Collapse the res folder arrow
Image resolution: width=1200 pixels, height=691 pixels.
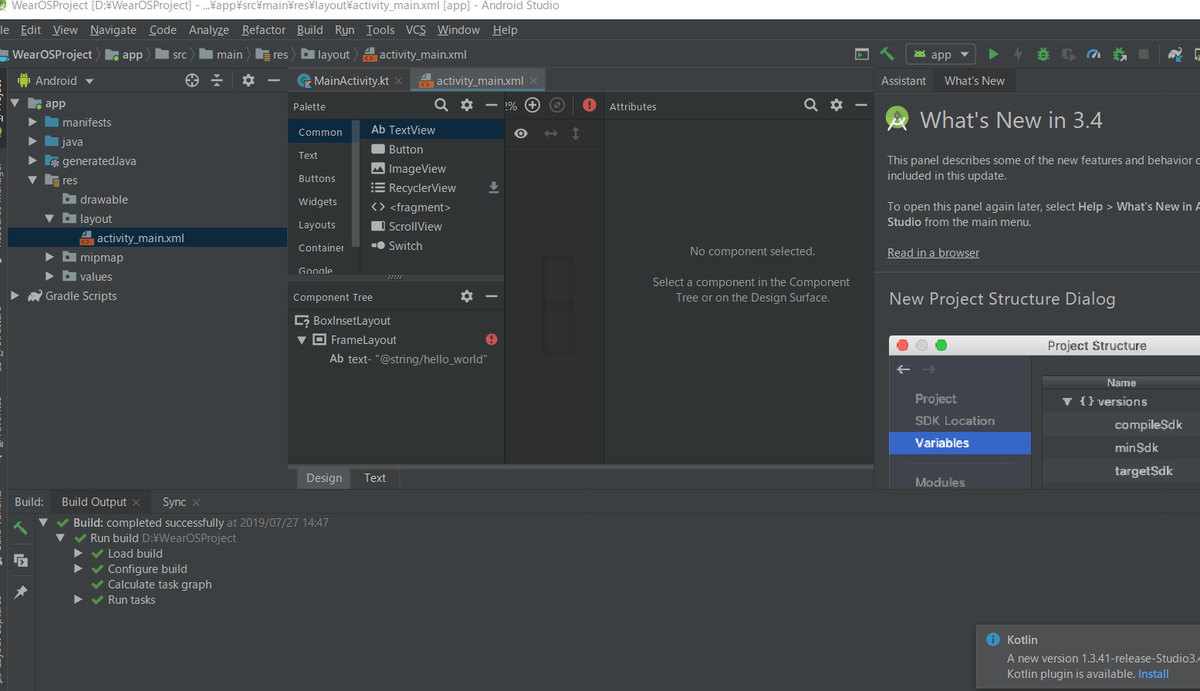pos(33,180)
